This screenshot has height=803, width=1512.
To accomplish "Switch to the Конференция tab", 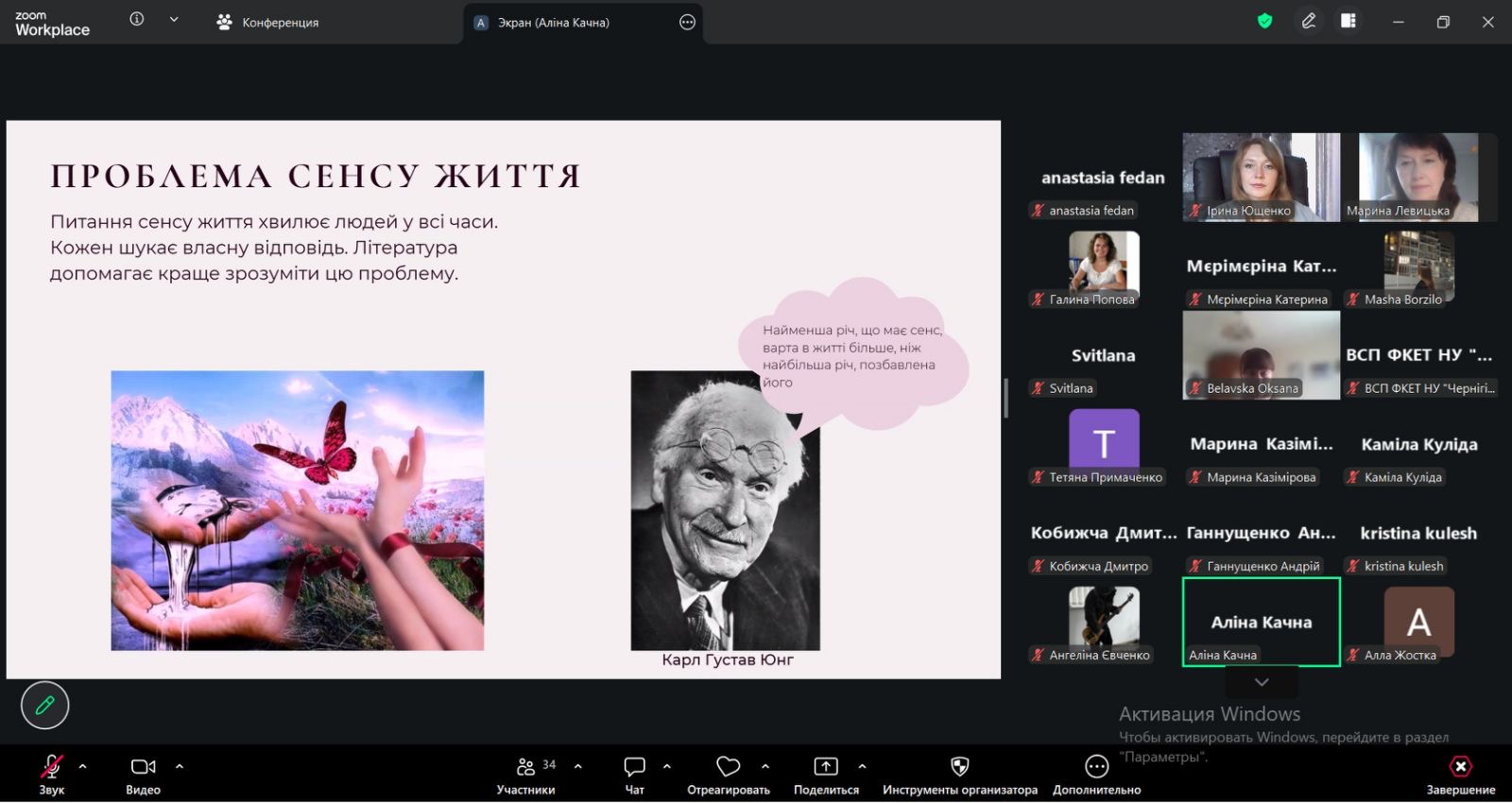I will [268, 22].
